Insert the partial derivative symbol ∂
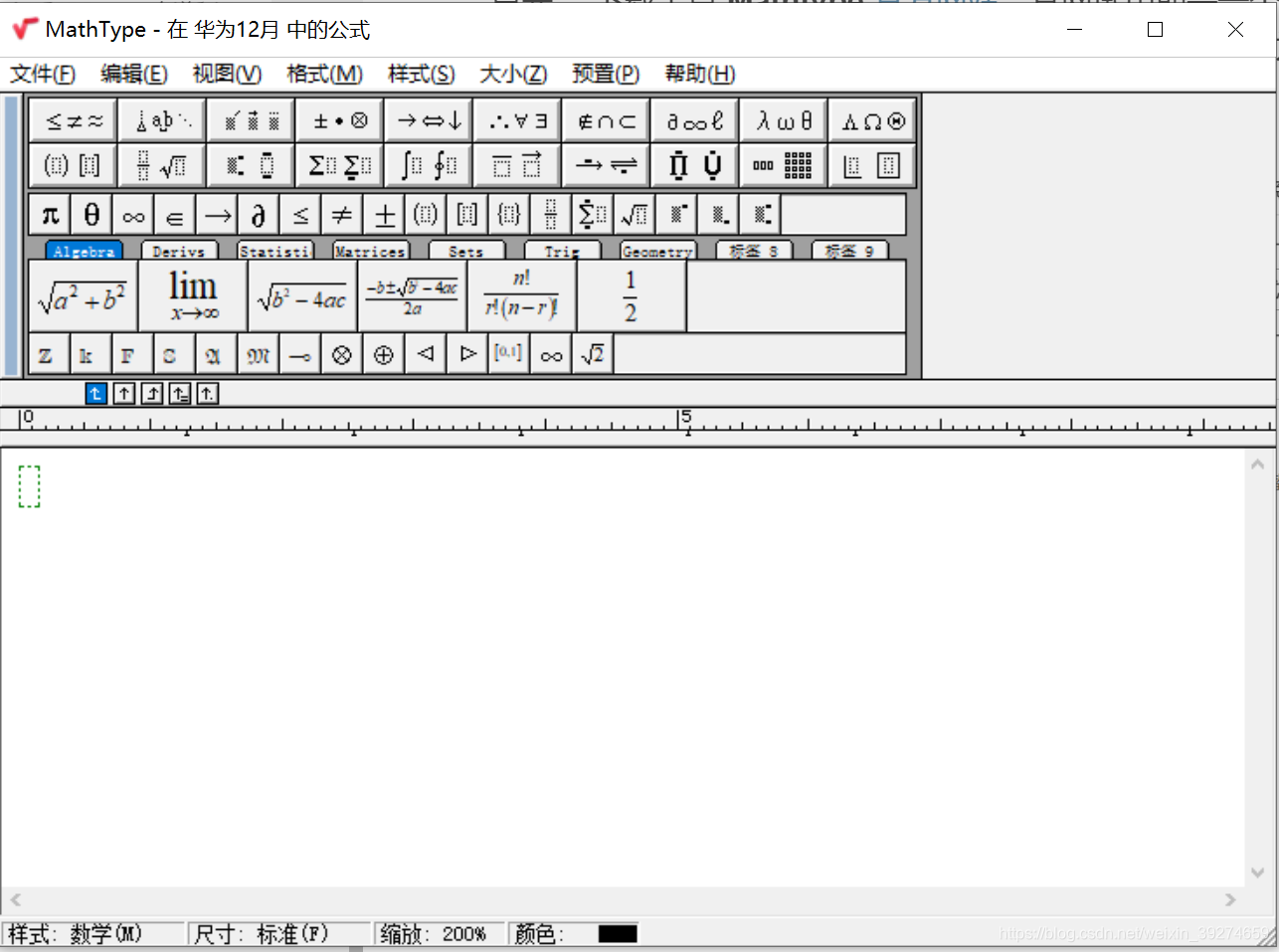Screen dimensions: 1279x952 pos(259,214)
